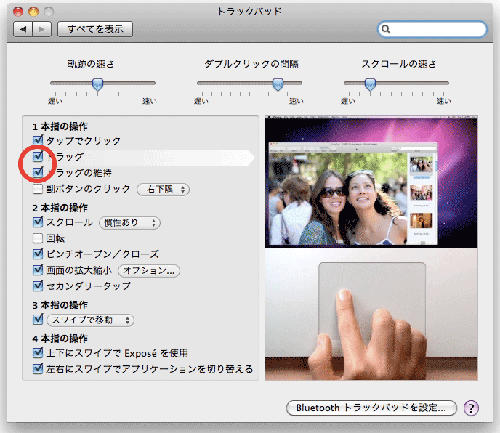Click the オプション... button
500x433 pixels.
pyautogui.click(x=149, y=271)
